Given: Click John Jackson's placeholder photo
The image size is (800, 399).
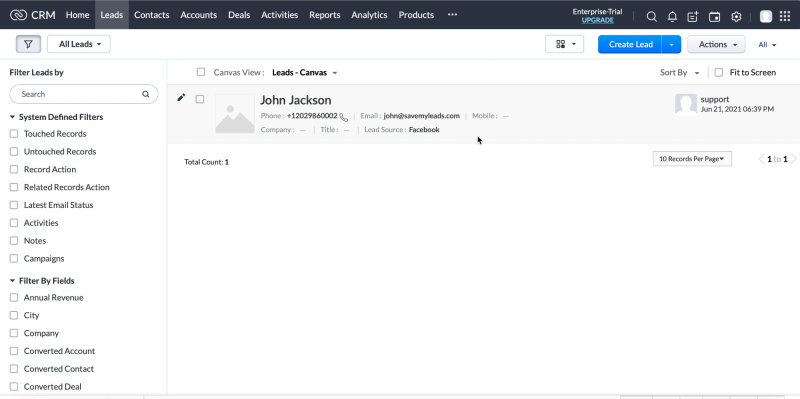Looking at the screenshot, I should (x=235, y=114).
